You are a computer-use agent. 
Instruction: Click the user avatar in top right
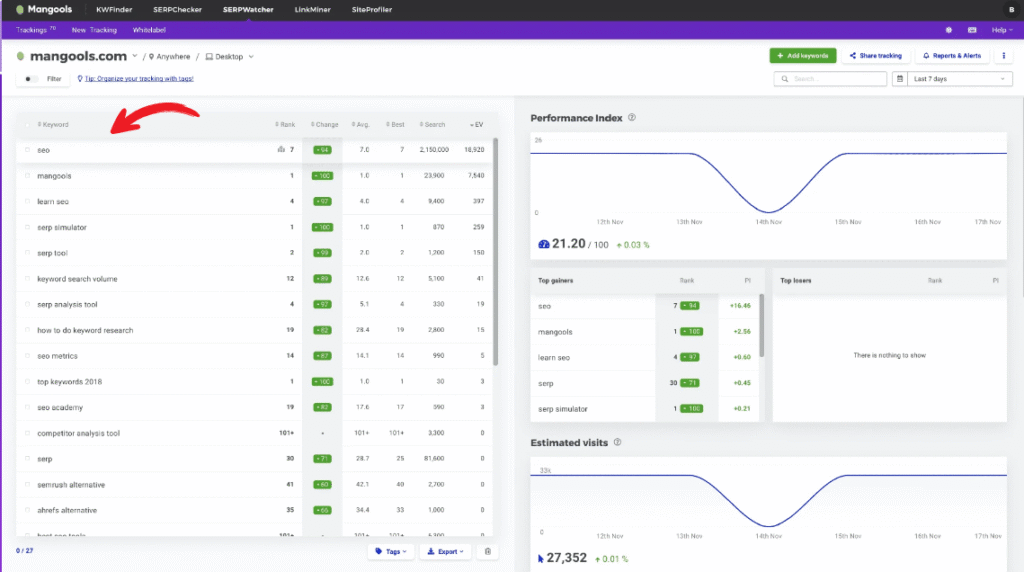tap(1011, 9)
